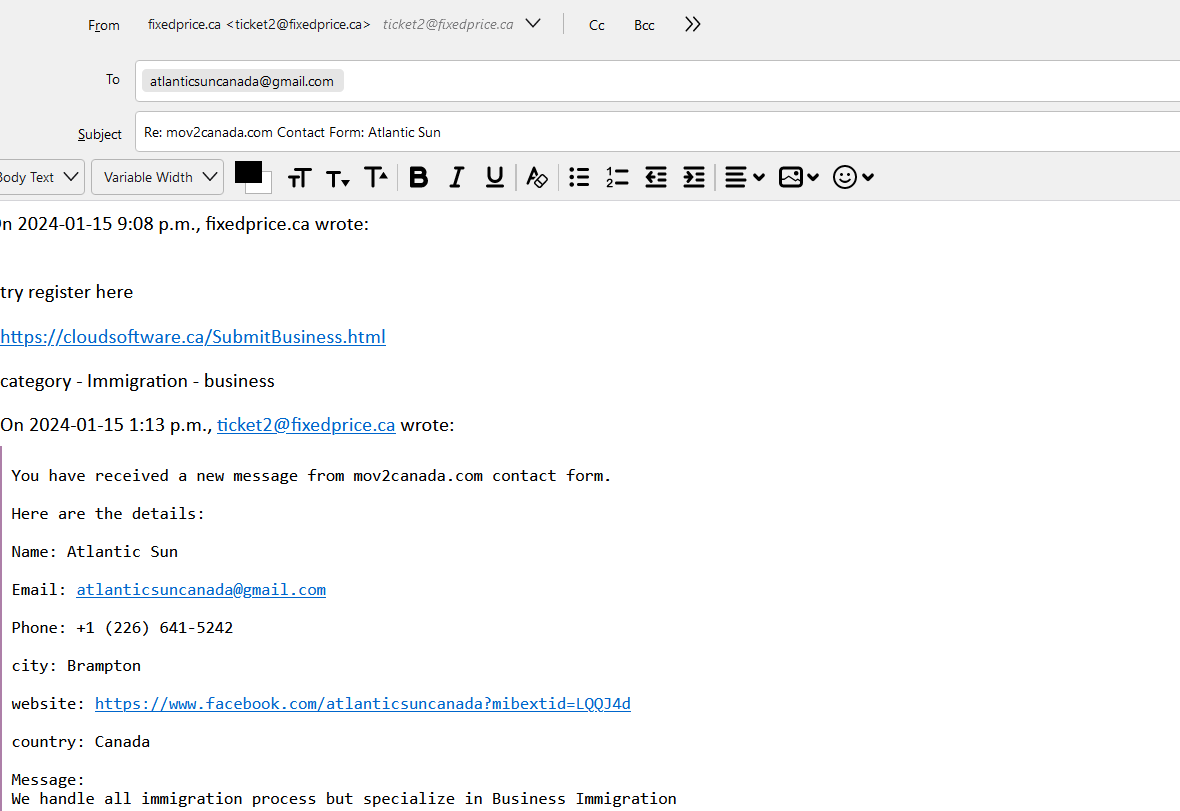The image size is (1180, 811).
Task: Click the black text color swatch
Action: (x=248, y=172)
